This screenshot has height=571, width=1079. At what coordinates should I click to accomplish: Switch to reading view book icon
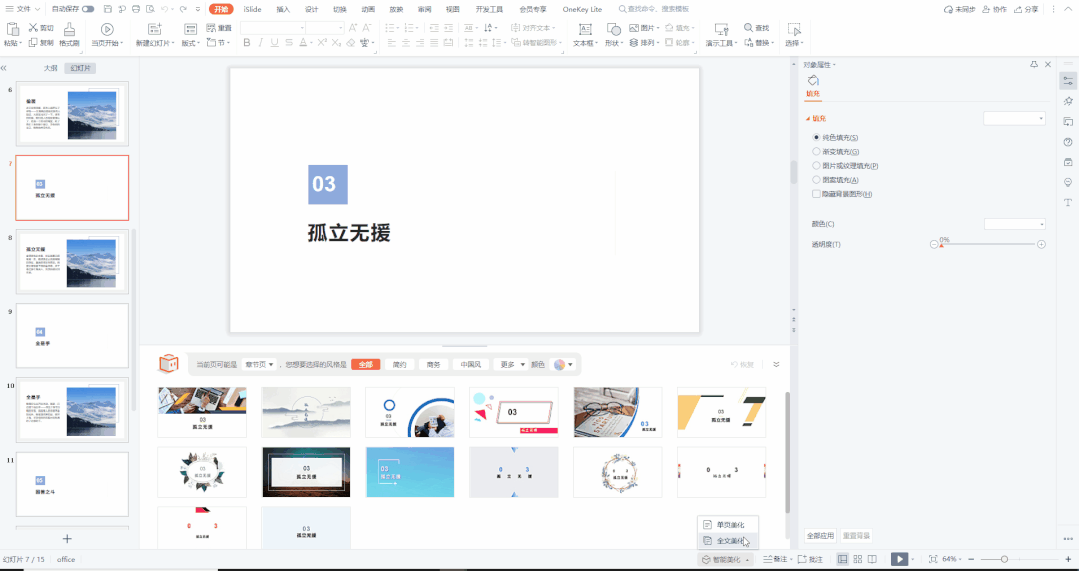click(x=873, y=559)
